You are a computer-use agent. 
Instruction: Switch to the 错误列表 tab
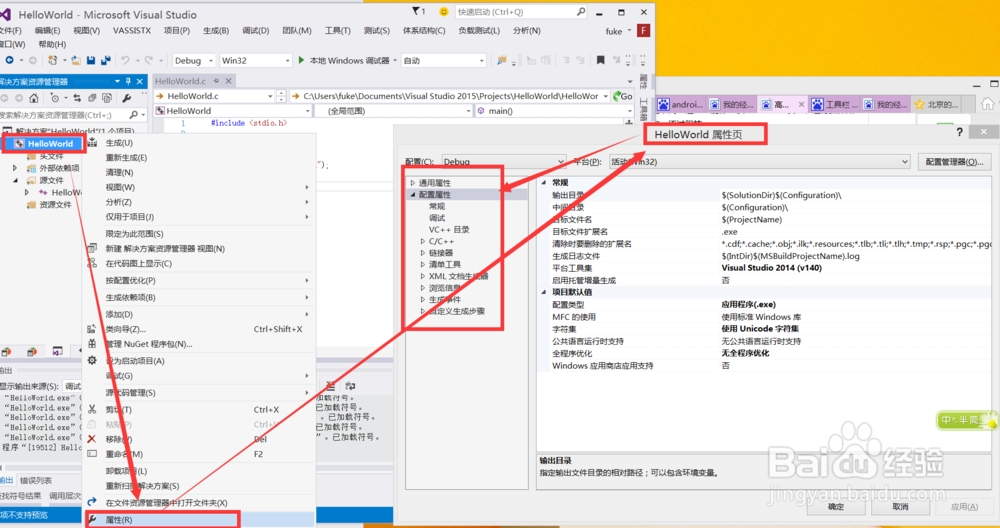(36, 480)
